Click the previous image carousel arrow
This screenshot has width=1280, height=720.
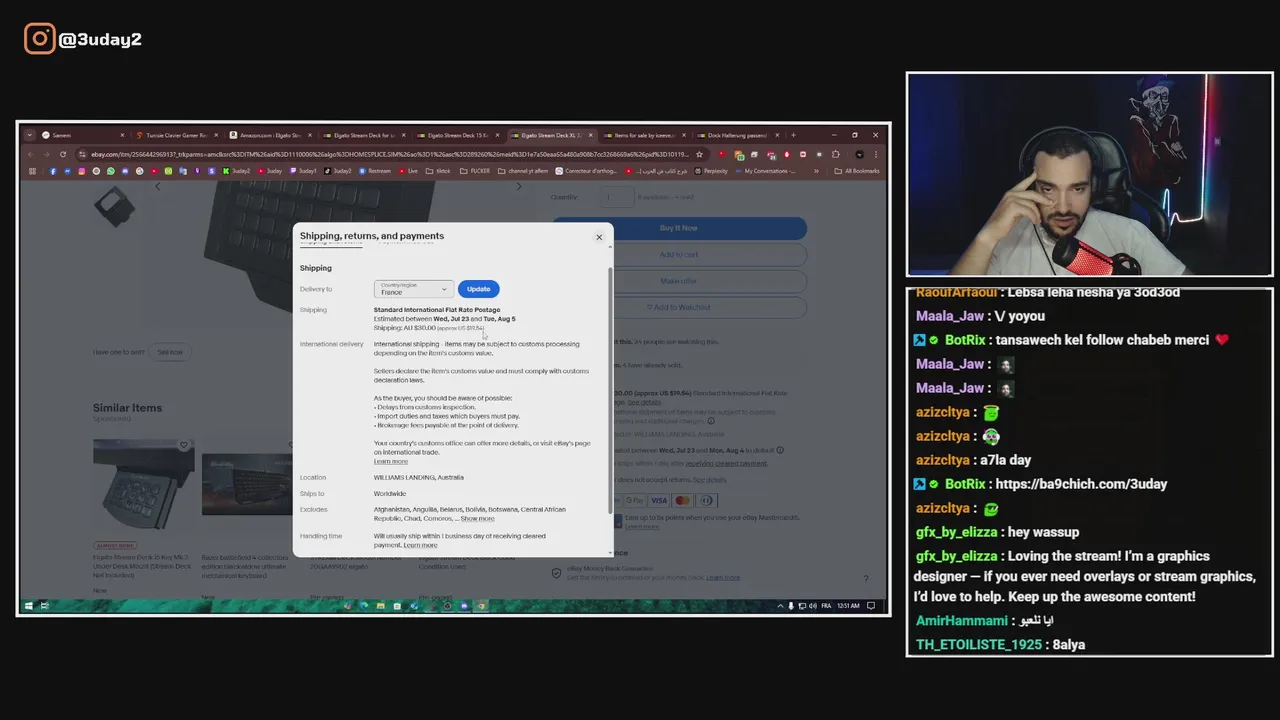[157, 187]
